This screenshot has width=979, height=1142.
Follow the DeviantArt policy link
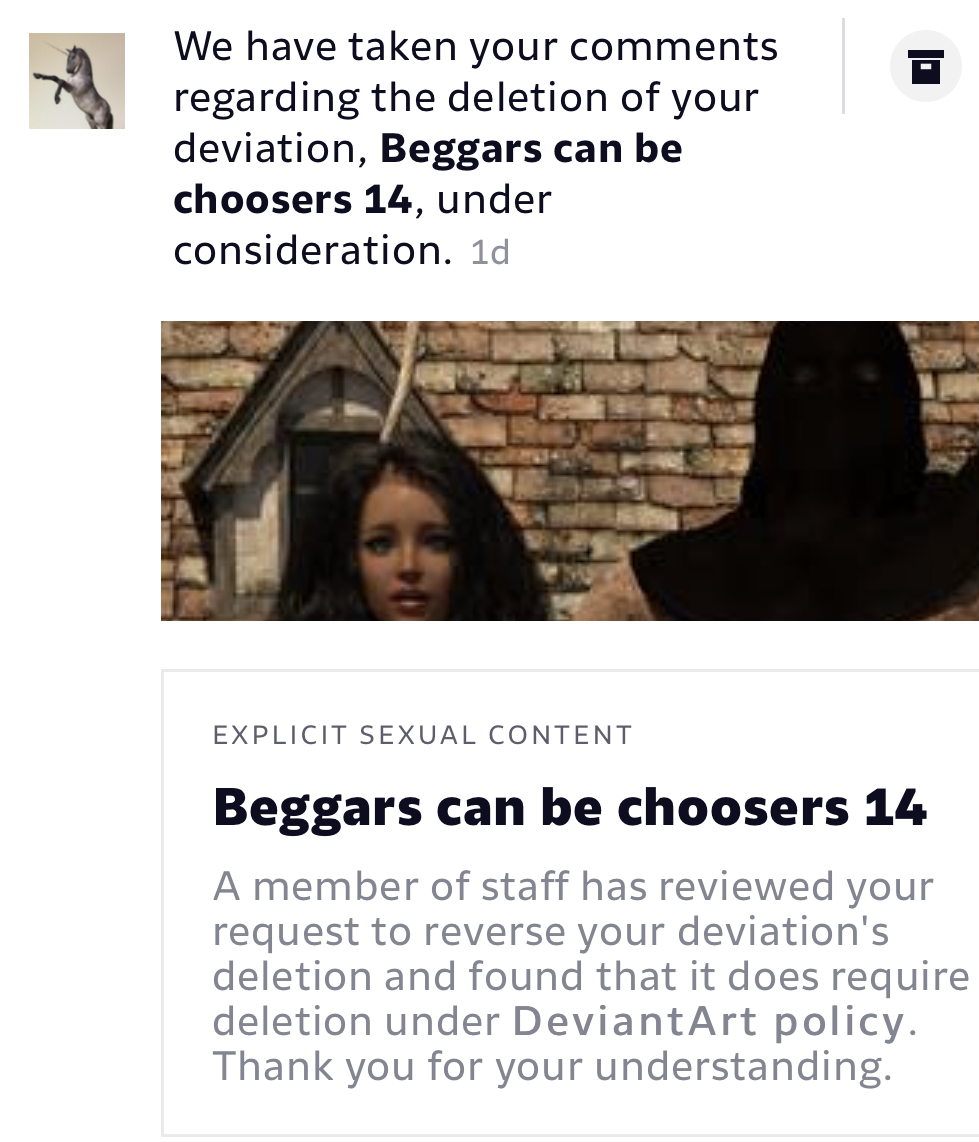[x=709, y=1021]
